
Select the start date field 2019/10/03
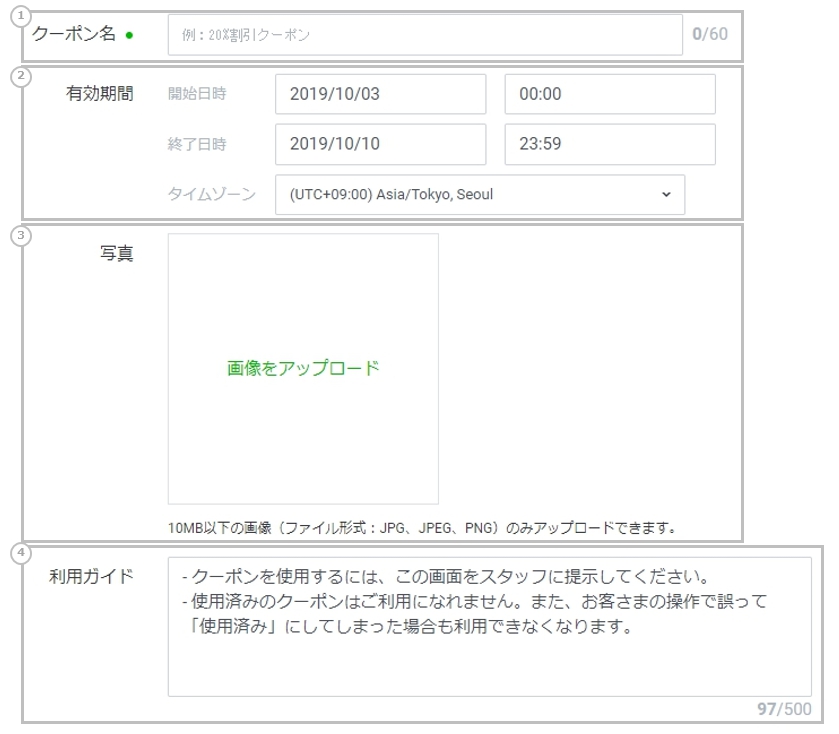380,94
